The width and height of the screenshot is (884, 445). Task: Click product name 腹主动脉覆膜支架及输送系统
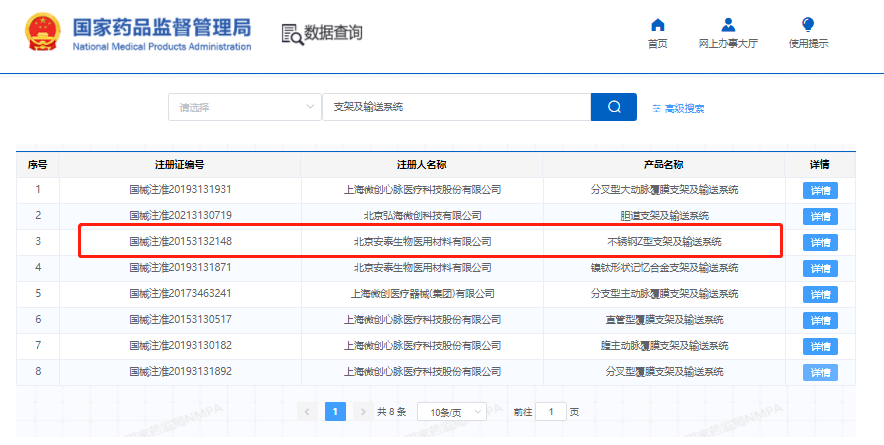(664, 346)
